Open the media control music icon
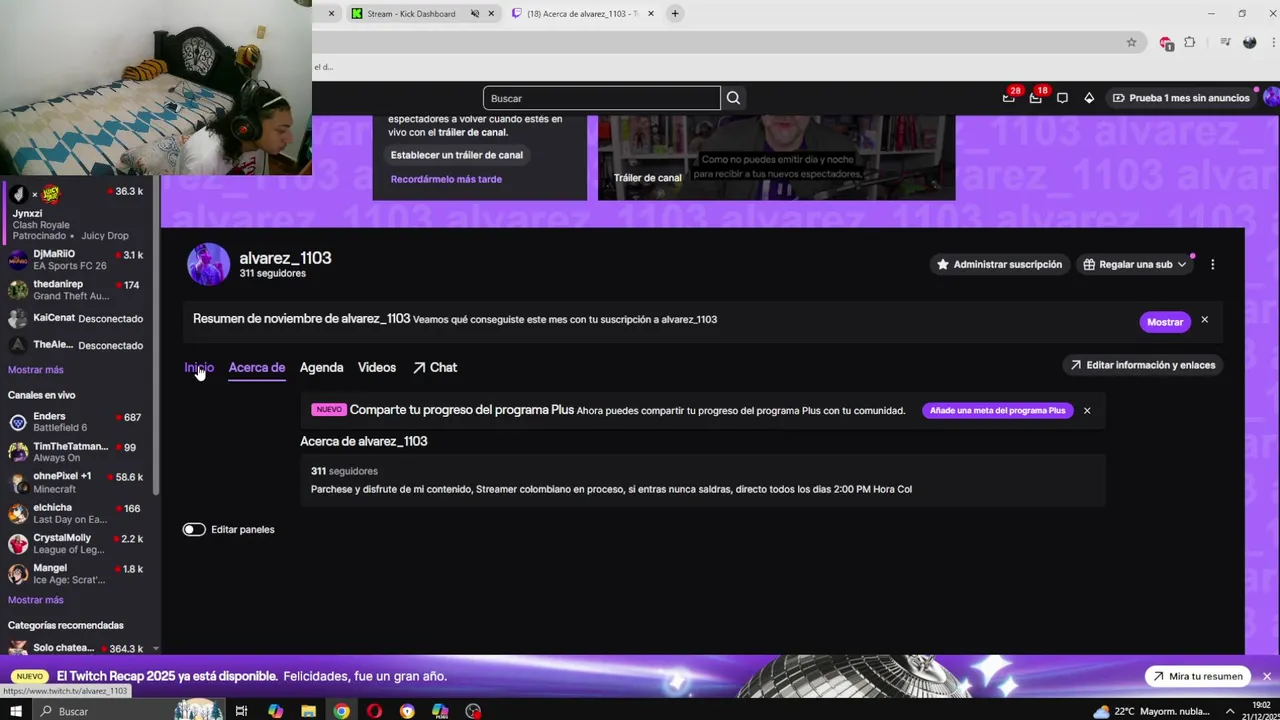The width and height of the screenshot is (1280, 720). (1225, 42)
